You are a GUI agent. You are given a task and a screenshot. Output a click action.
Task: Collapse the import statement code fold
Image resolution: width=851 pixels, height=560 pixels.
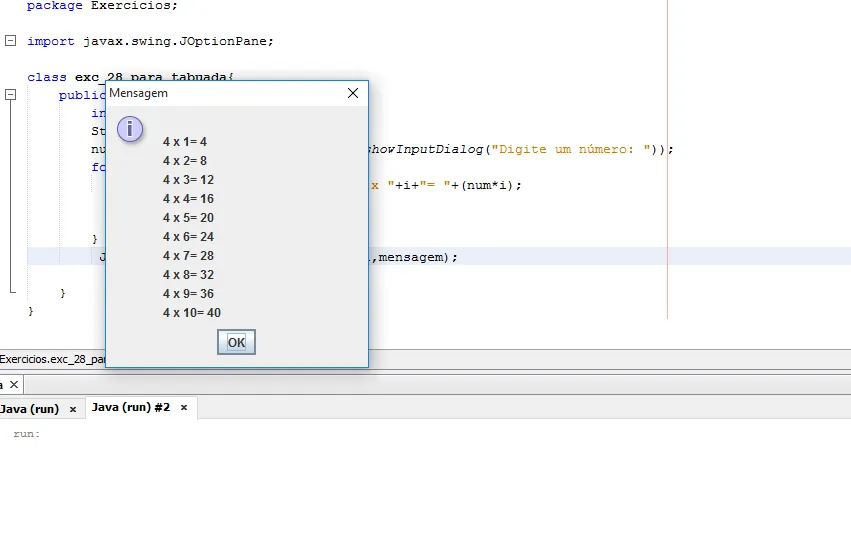pyautogui.click(x=10, y=41)
